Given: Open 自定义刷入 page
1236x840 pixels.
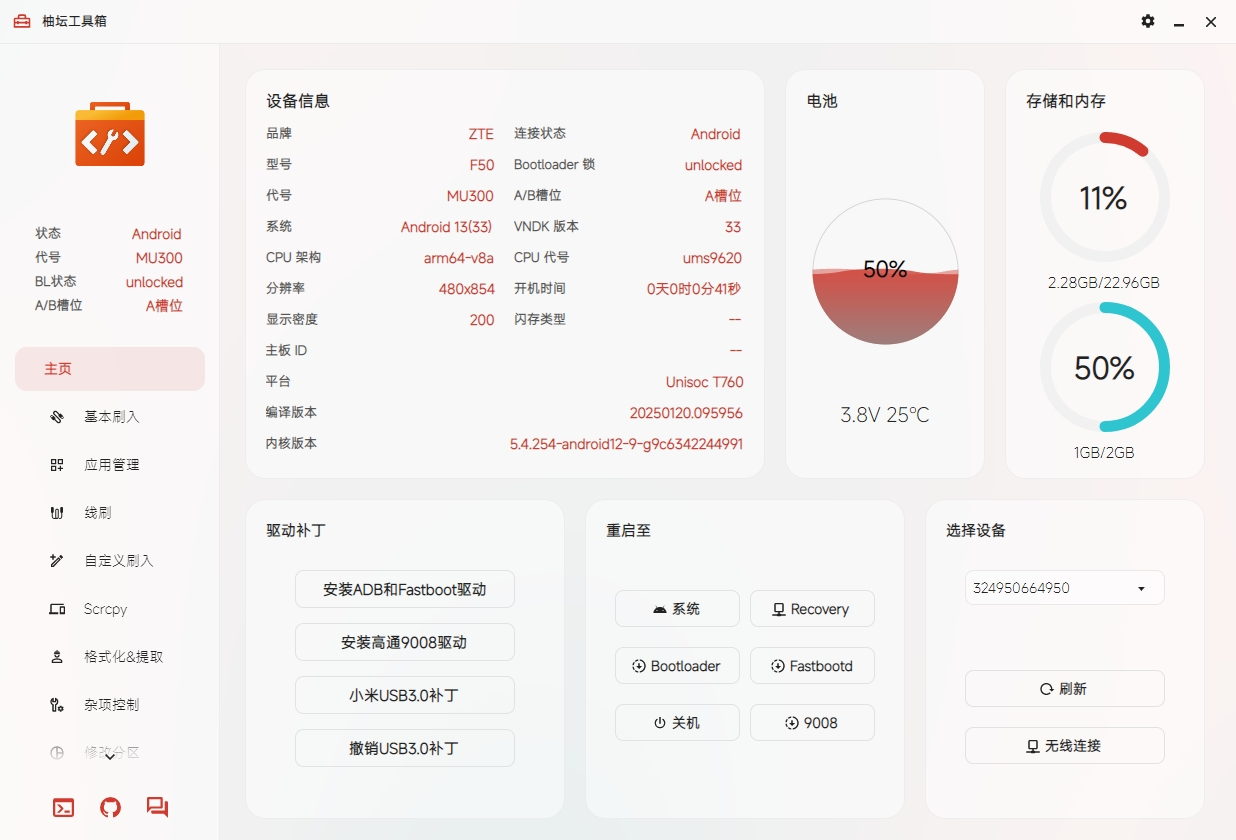Looking at the screenshot, I should 110,561.
